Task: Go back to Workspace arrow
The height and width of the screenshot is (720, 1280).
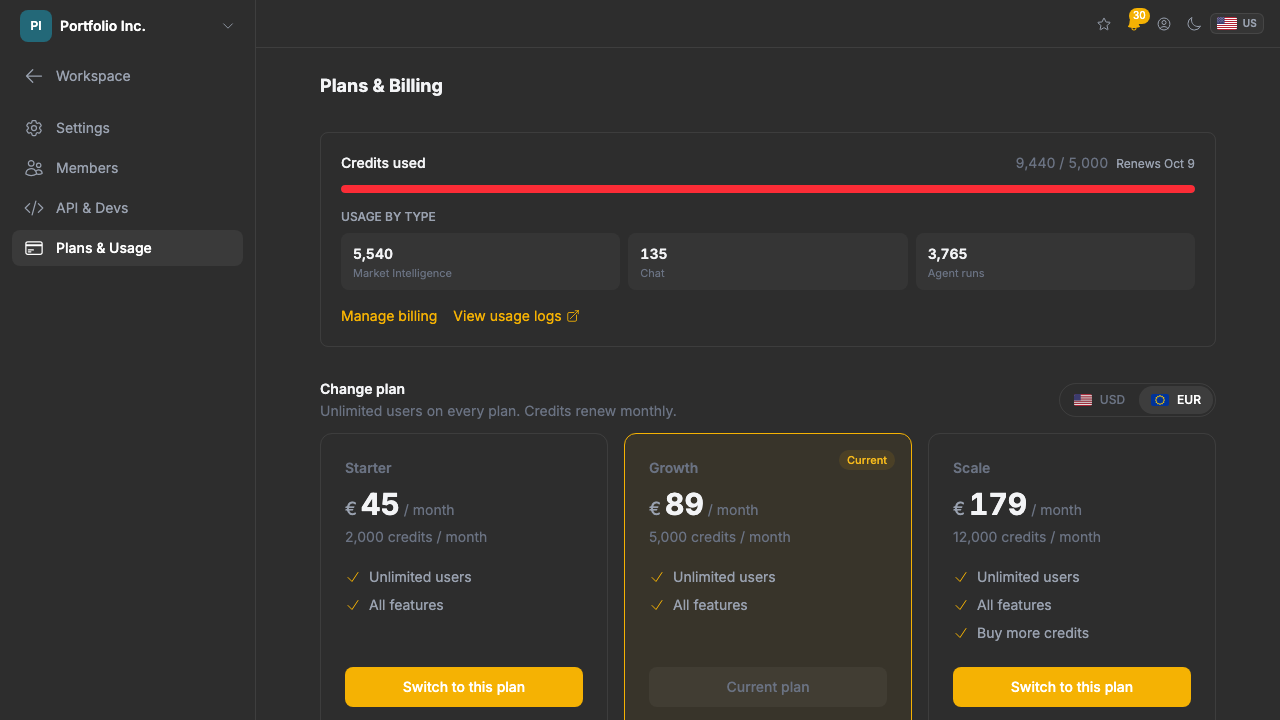Action: click(x=34, y=76)
